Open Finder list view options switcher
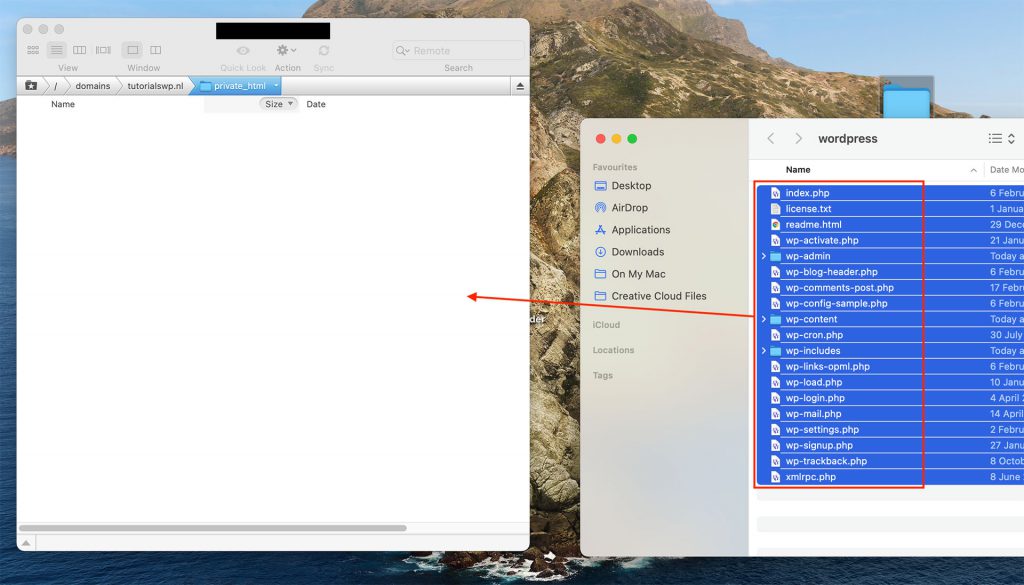1024x585 pixels. (x=1001, y=138)
